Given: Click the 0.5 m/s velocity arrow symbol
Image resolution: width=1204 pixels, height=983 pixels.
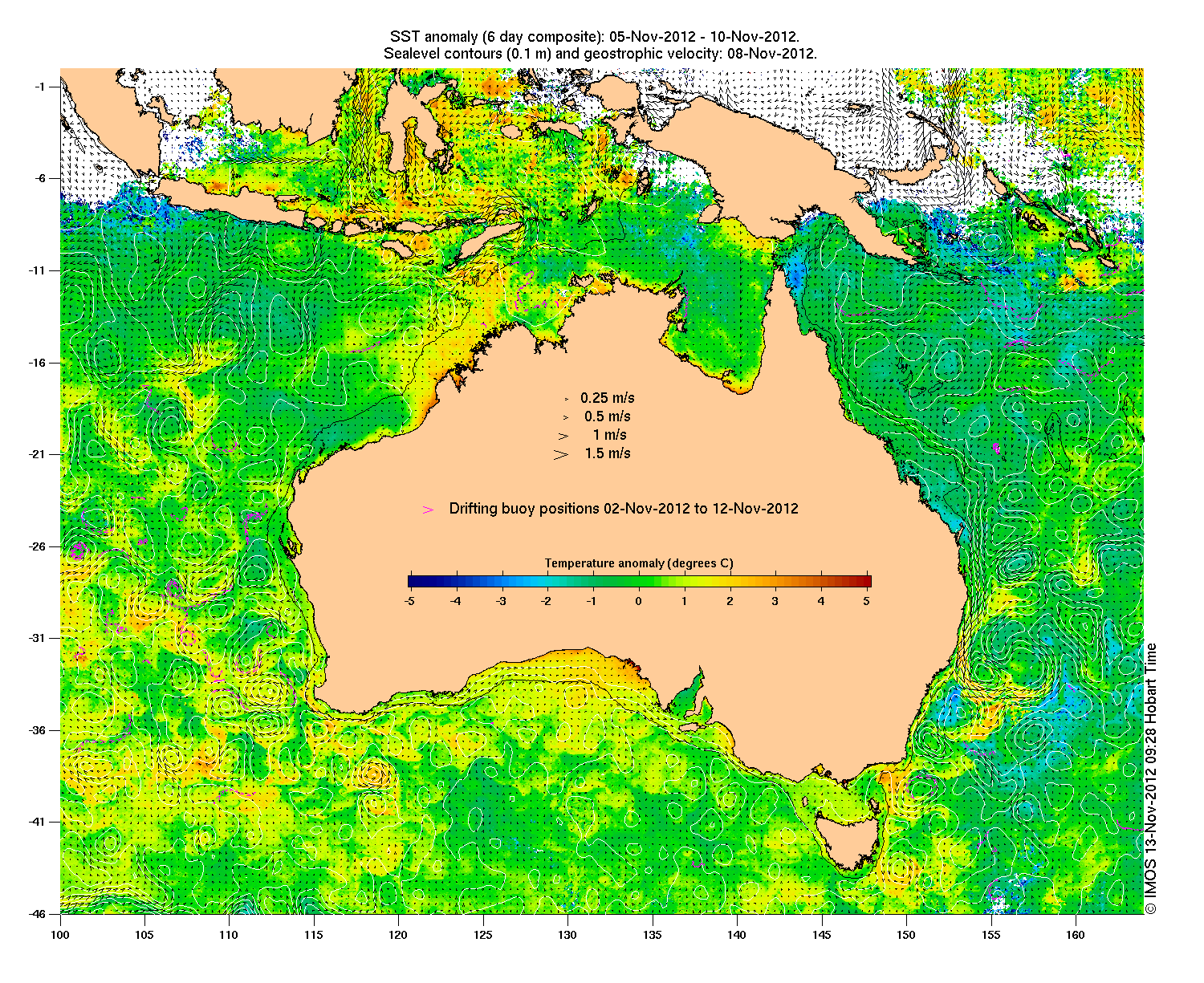Looking at the screenshot, I should (x=565, y=416).
